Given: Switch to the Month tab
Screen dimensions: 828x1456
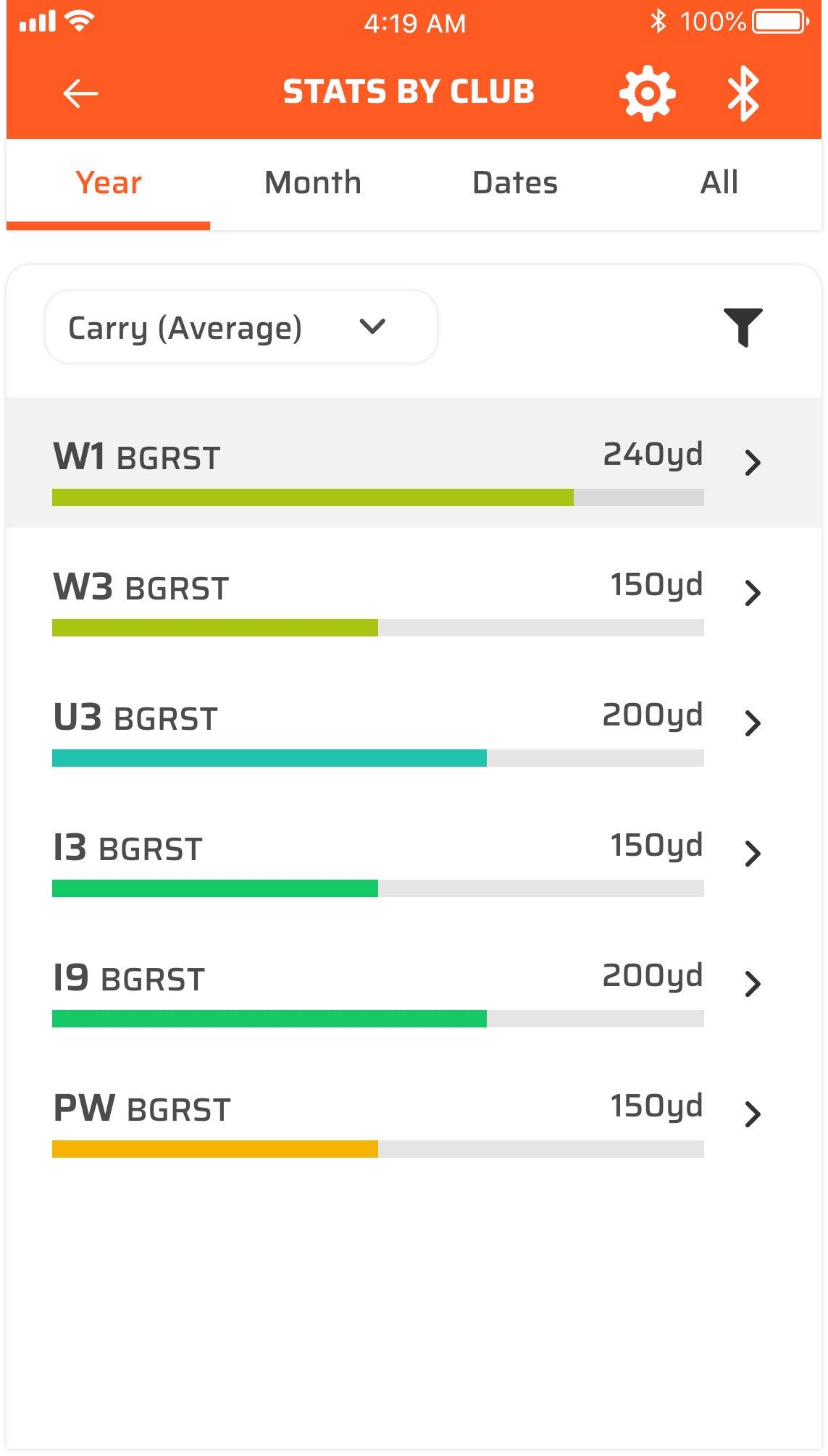Looking at the screenshot, I should (312, 183).
